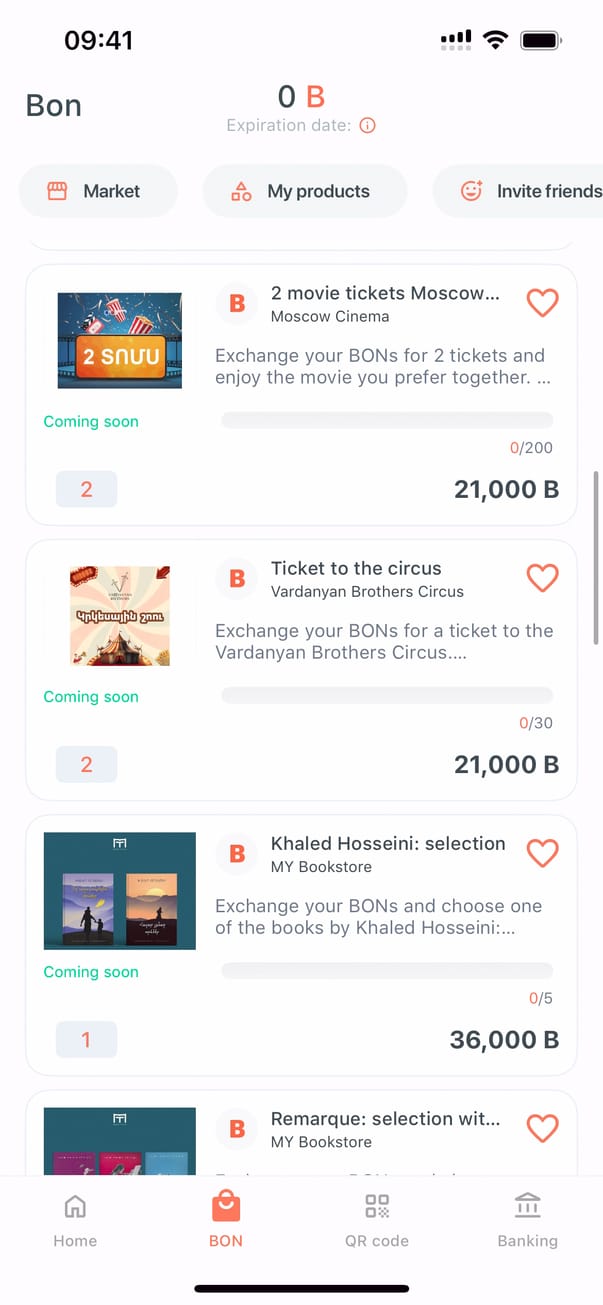Open the Khaled Hosseini books thumbnail
Image resolution: width=603 pixels, height=1305 pixels.
click(120, 891)
